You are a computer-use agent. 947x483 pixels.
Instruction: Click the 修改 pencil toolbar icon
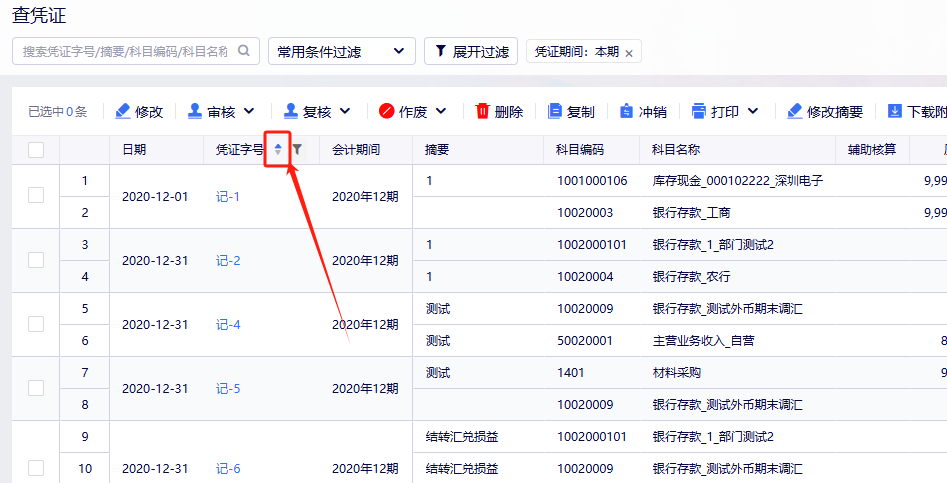[124, 111]
